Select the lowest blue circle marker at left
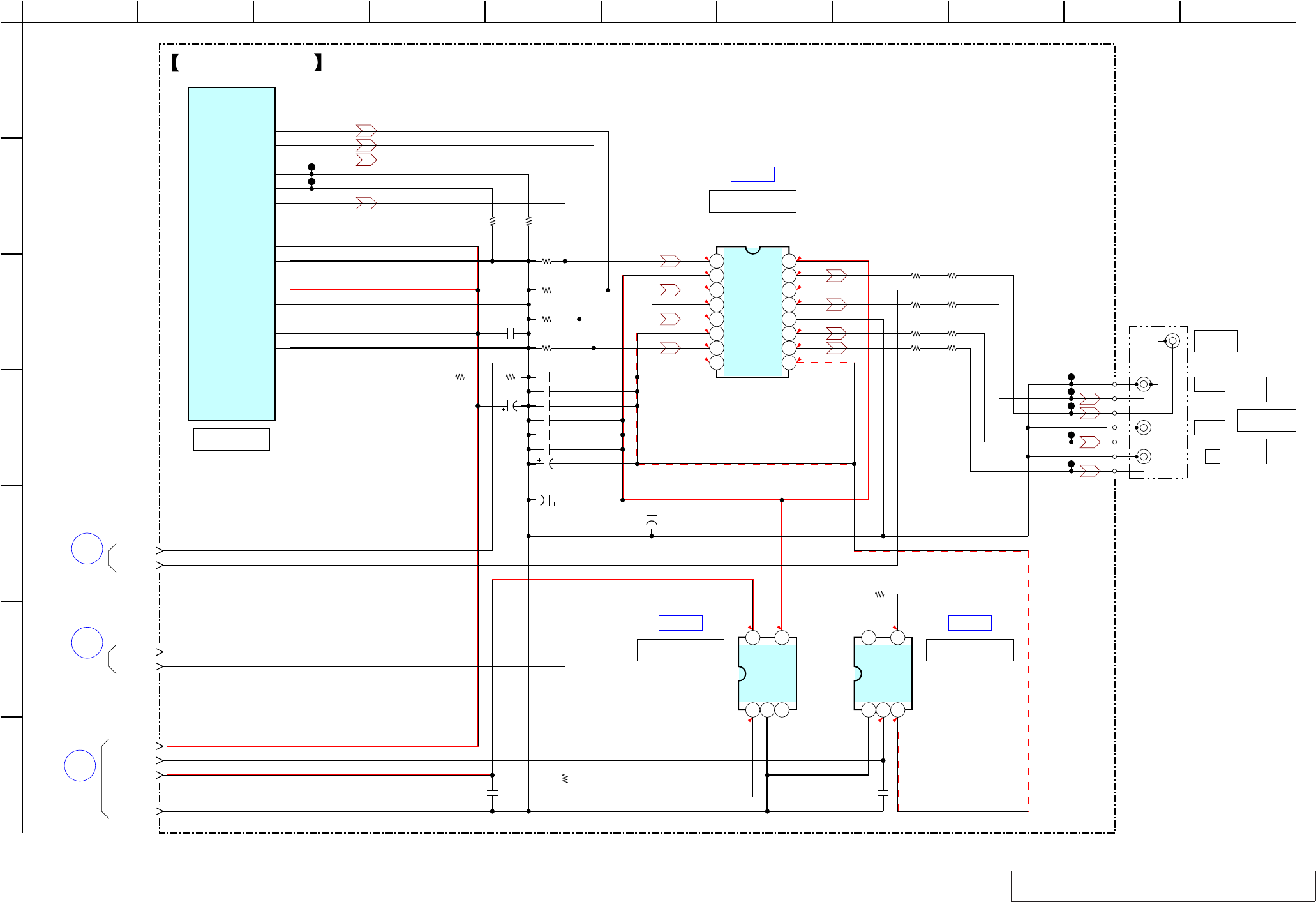This screenshot has height=902, width=1316. [x=80, y=765]
